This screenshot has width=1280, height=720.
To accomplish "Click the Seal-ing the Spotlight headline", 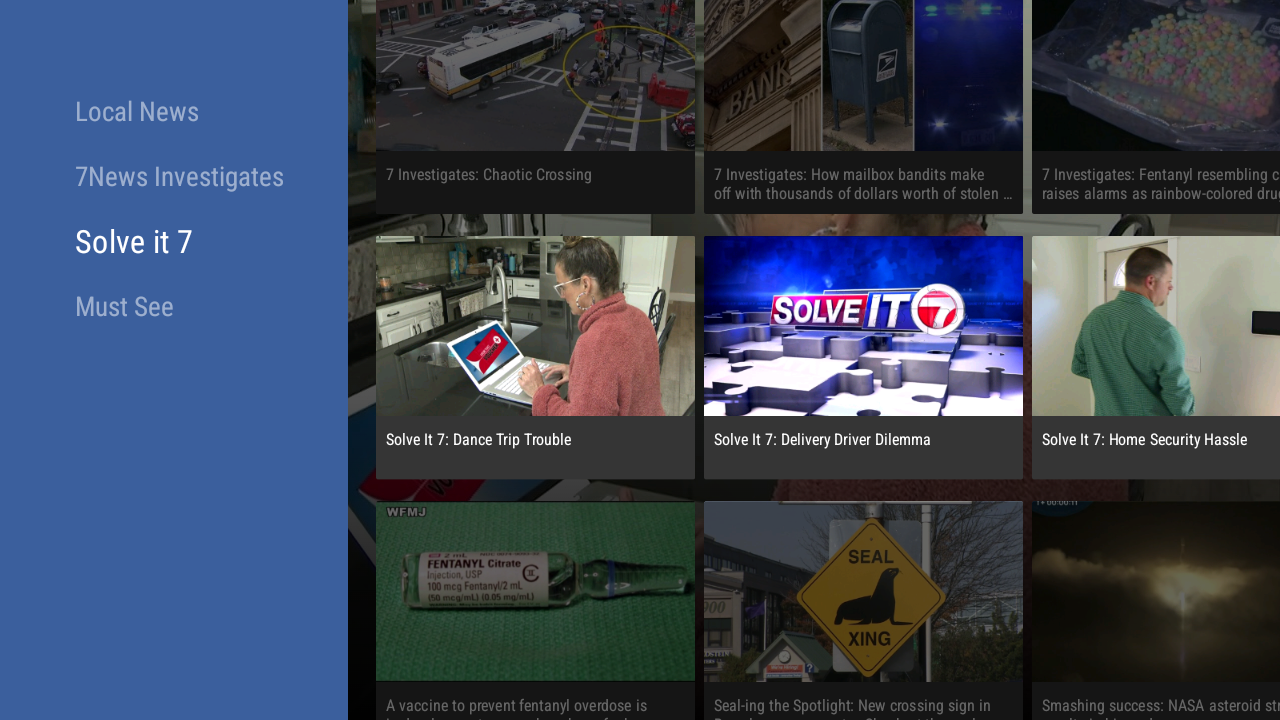I will click(x=852, y=708).
